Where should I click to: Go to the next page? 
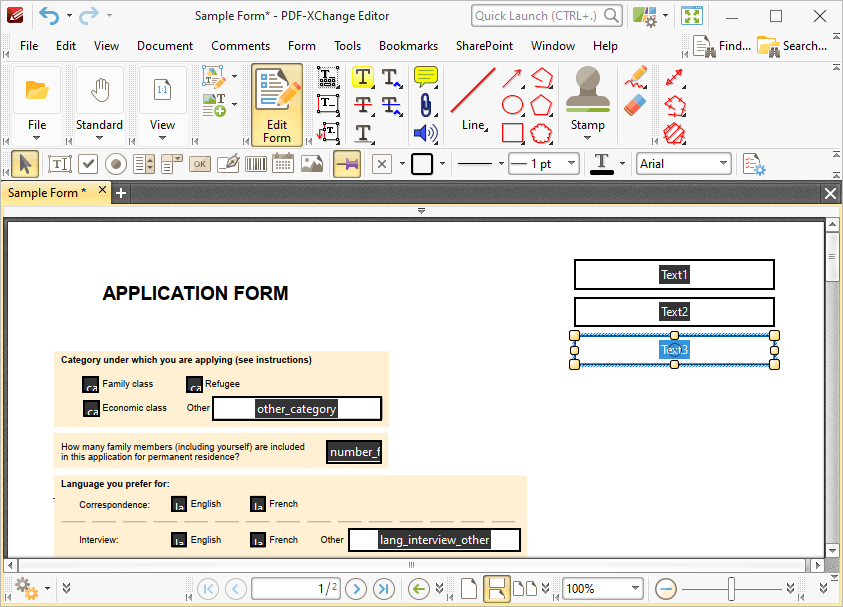click(356, 589)
